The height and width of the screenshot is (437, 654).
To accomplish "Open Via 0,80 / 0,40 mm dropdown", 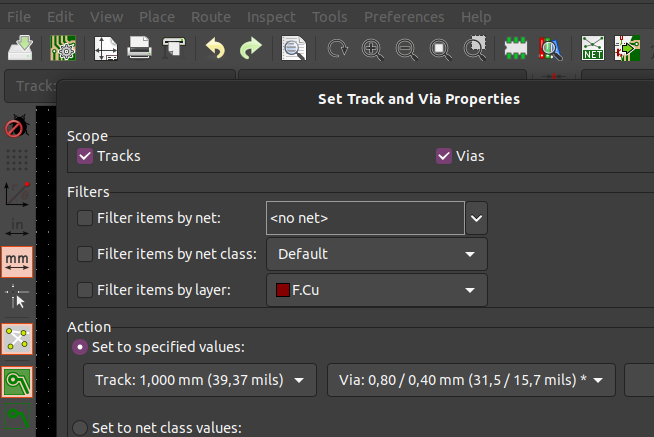I will point(471,380).
